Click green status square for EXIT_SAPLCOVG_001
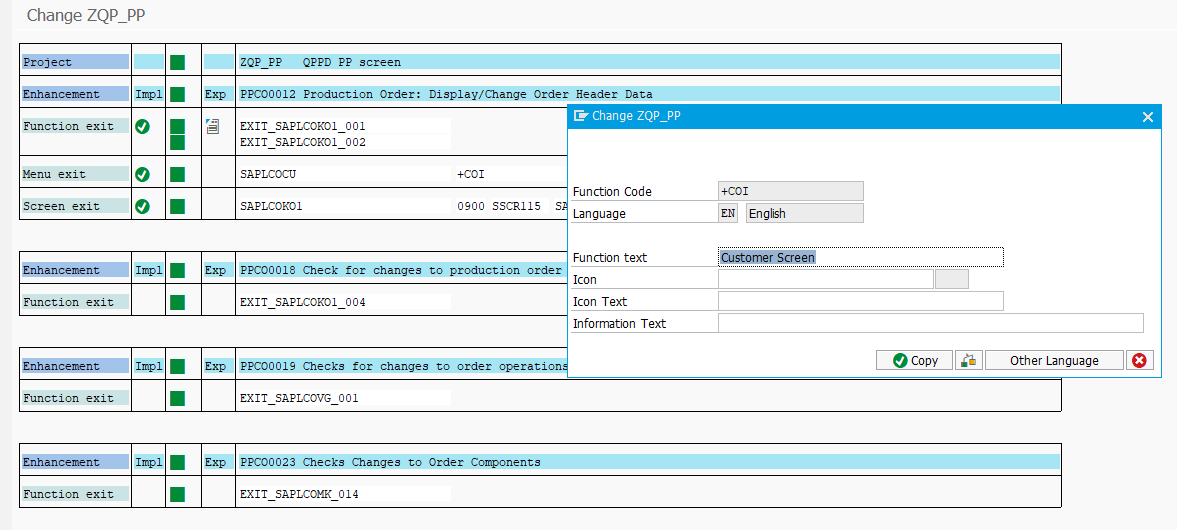The image size is (1177, 530). point(177,398)
